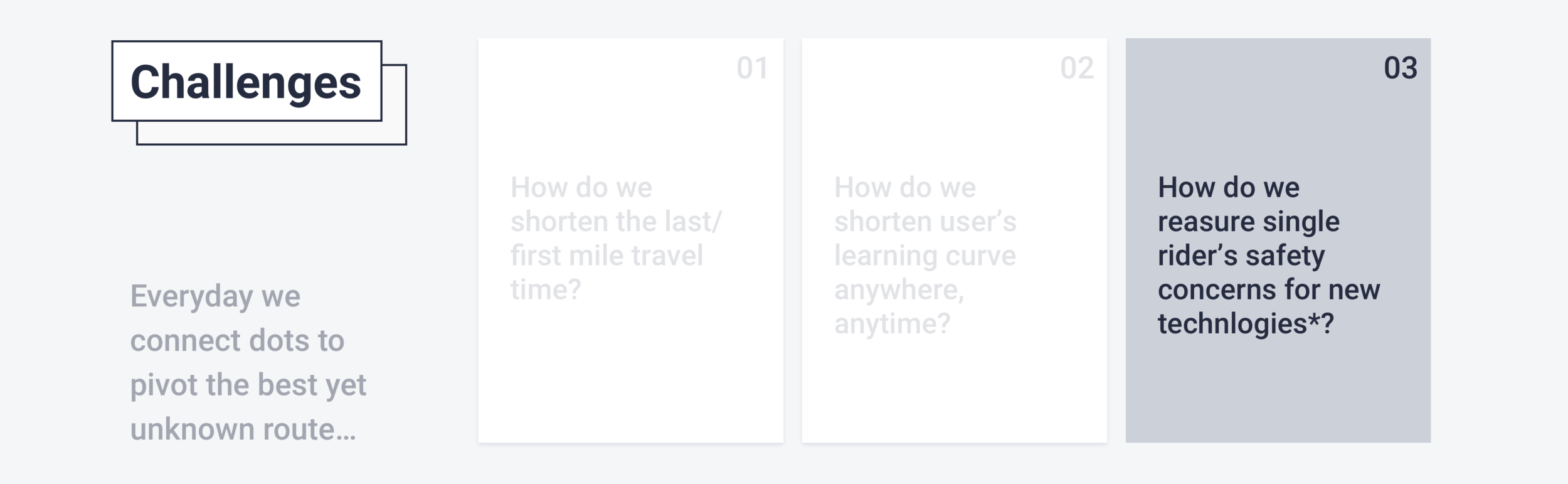
Task: Select the 02 challenge card
Action: (x=954, y=240)
